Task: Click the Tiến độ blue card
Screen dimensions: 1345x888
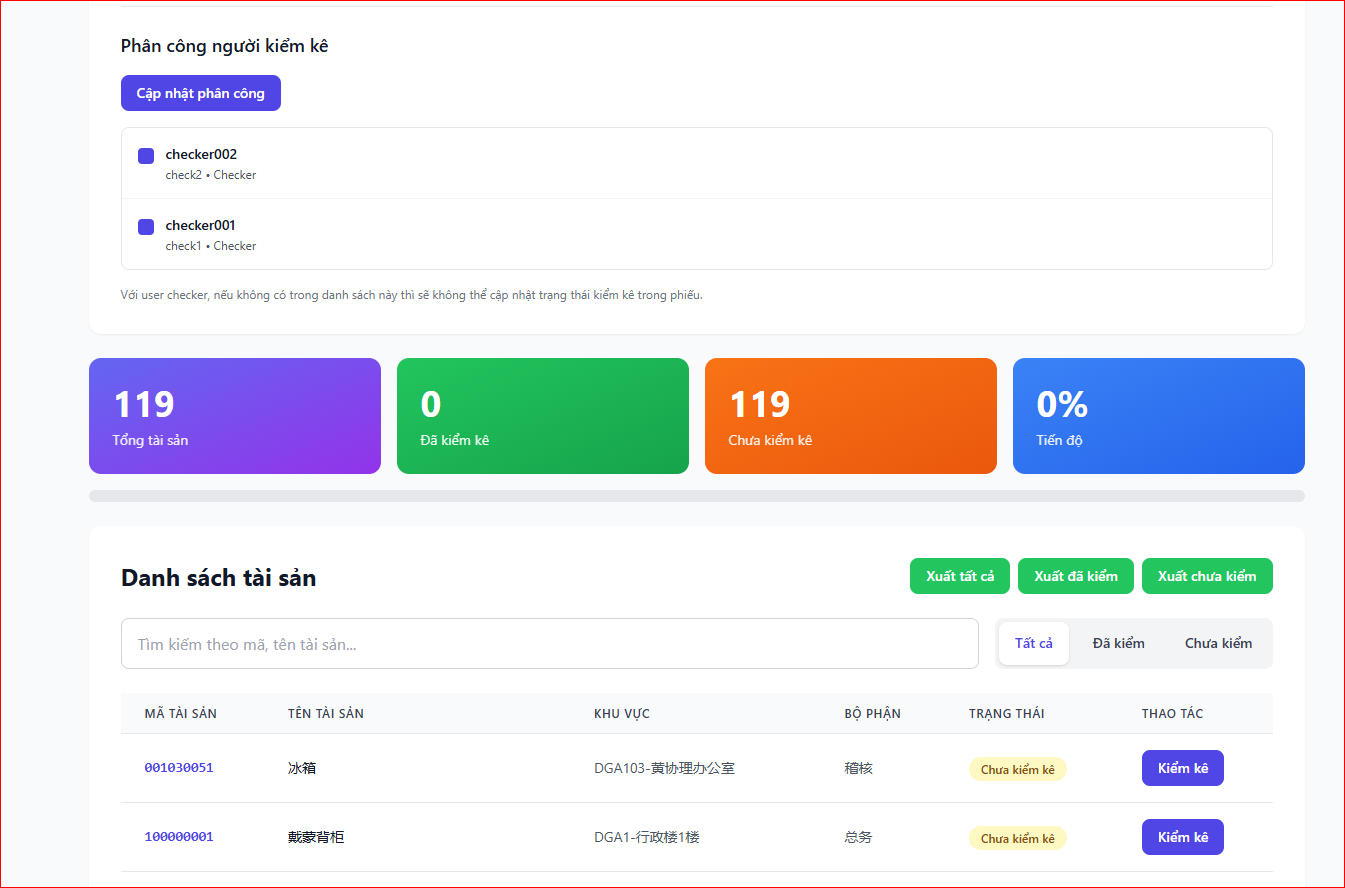Action: pyautogui.click(x=1158, y=416)
